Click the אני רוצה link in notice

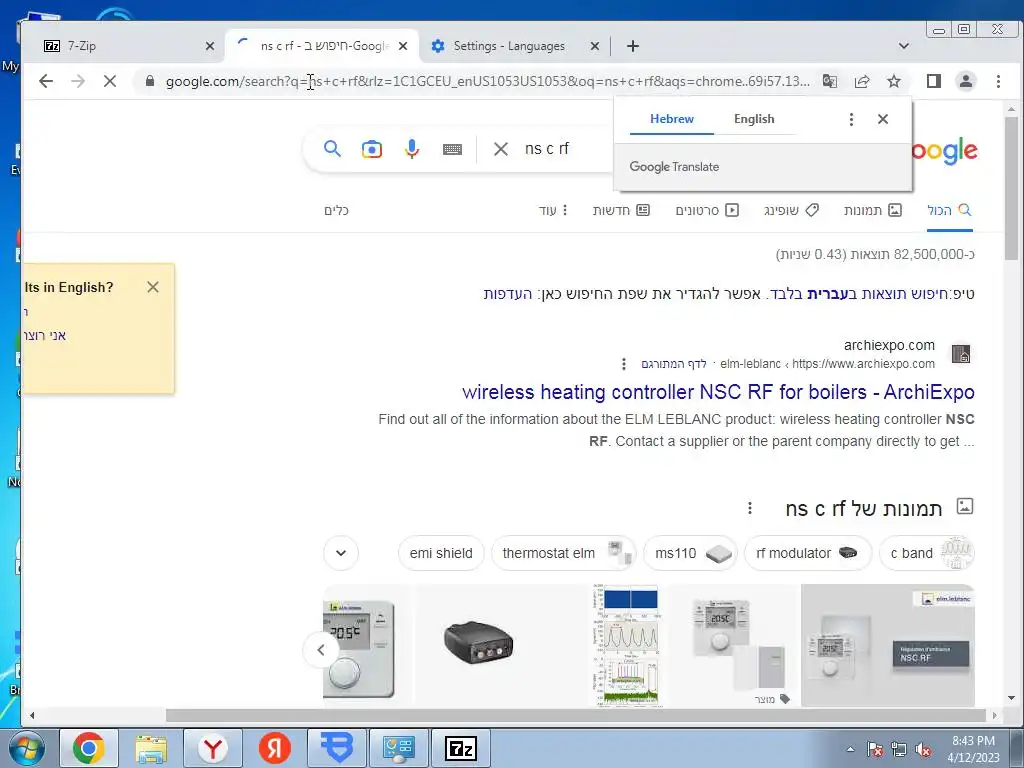45,336
